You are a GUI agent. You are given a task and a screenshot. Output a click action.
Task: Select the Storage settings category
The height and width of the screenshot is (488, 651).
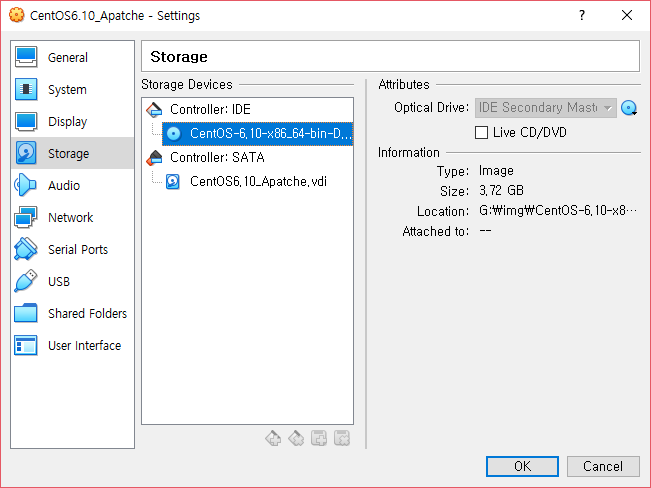click(72, 153)
